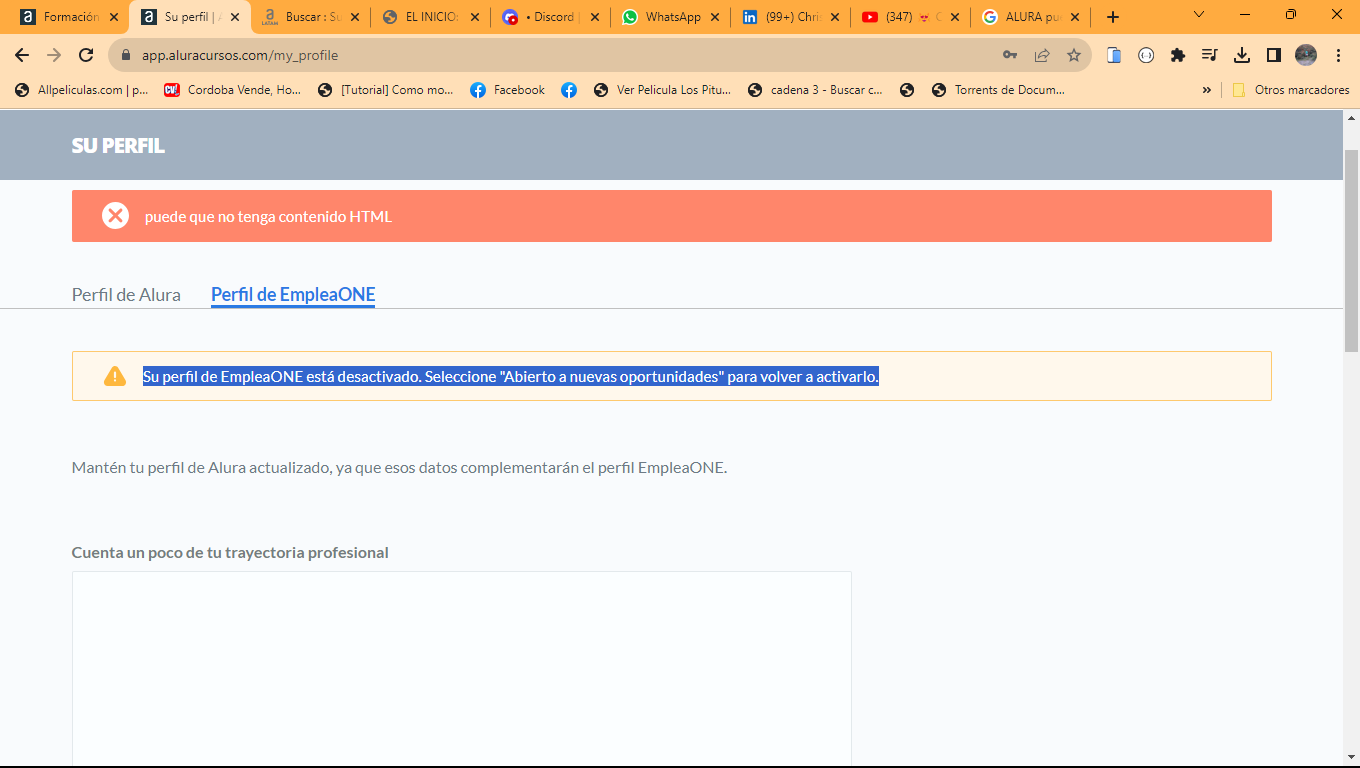Close the YouTube browser tab
This screenshot has width=1360, height=768.
(x=955, y=17)
